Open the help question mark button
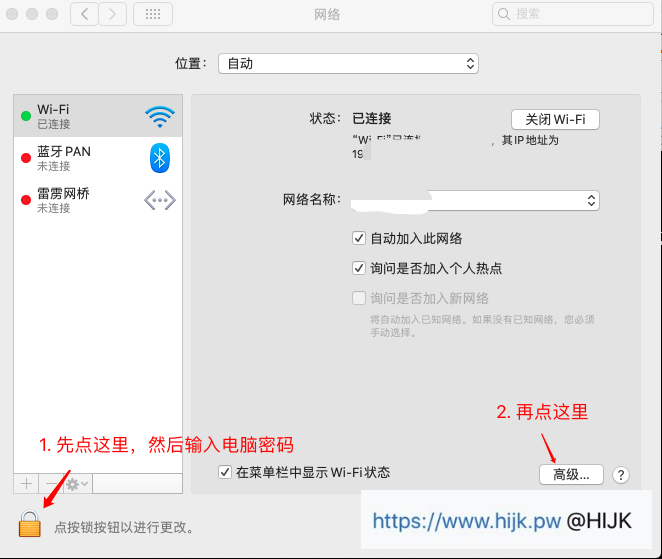Image resolution: width=662 pixels, height=559 pixels. pos(621,474)
